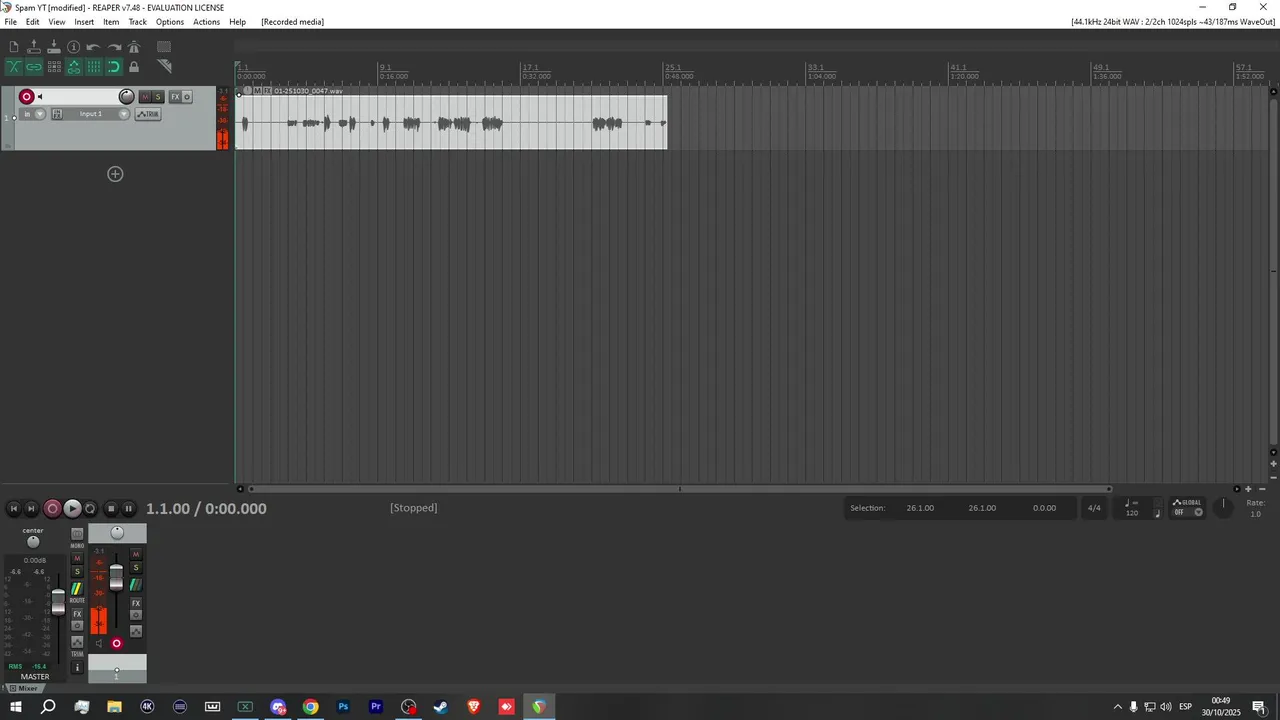The height and width of the screenshot is (720, 1280).
Task: Toggle auto-crossfade toolbar button
Action: click(14, 67)
